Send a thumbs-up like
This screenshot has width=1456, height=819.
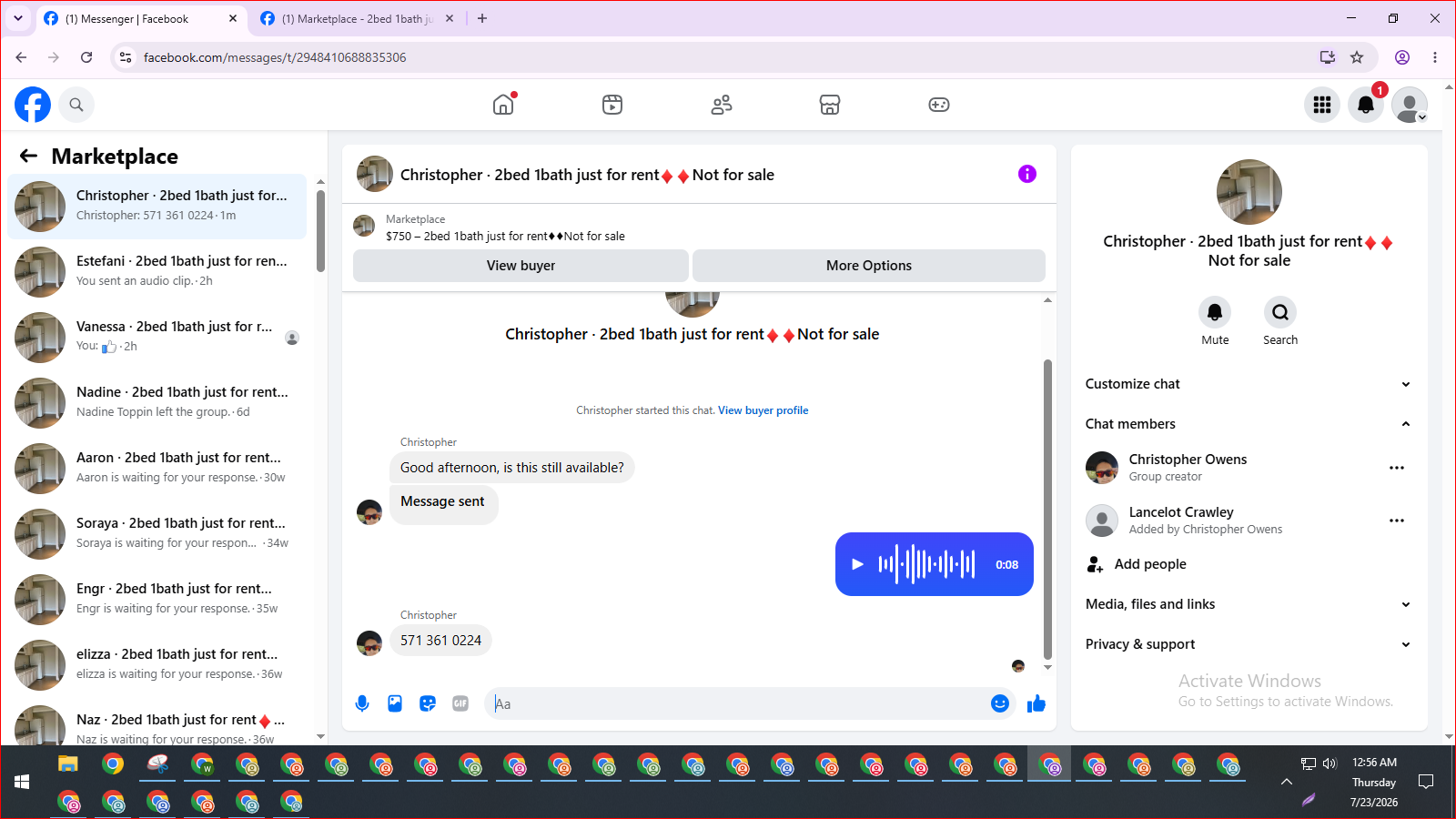[x=1036, y=703]
